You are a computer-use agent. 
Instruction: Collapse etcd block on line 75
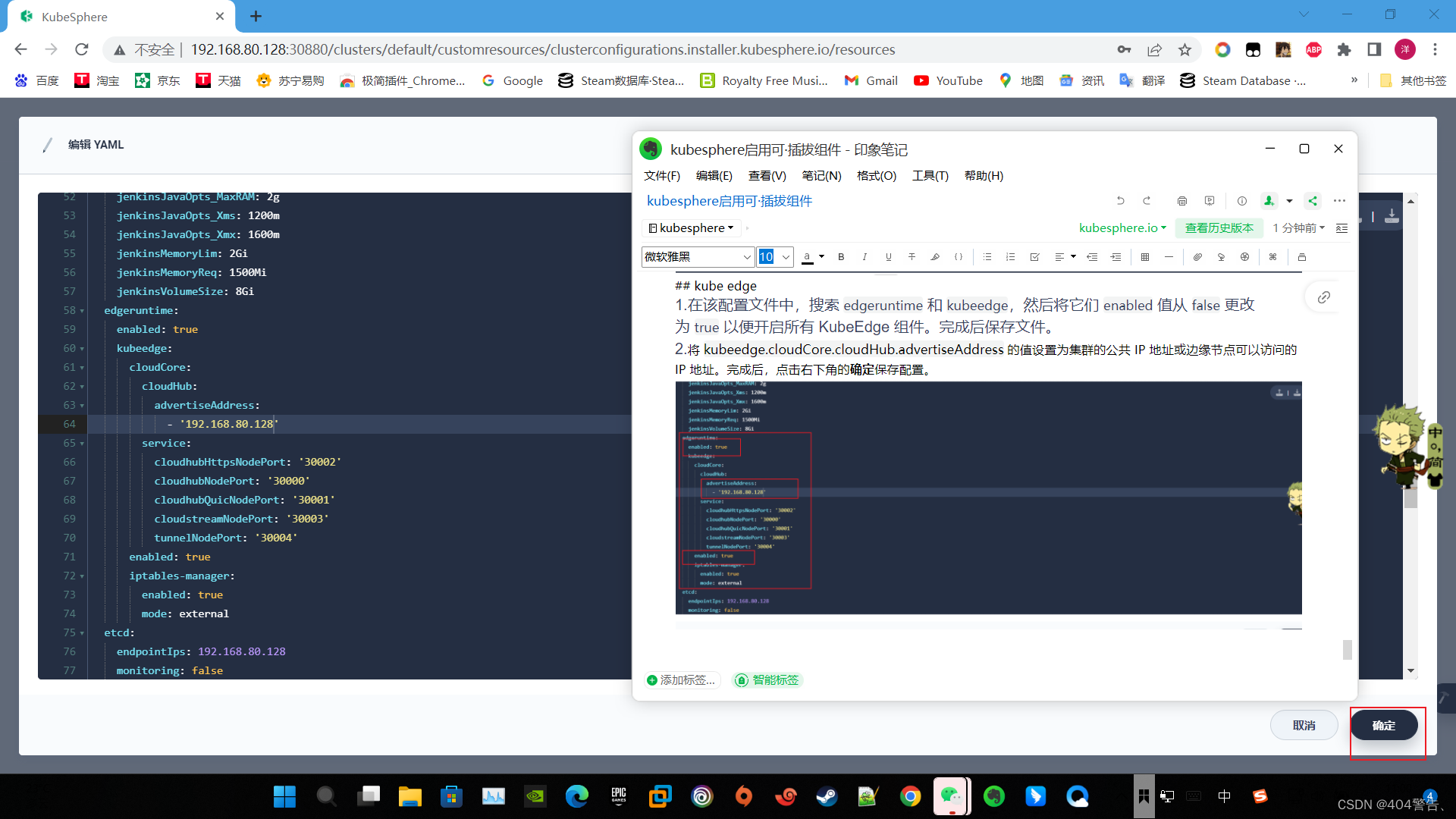tap(82, 633)
